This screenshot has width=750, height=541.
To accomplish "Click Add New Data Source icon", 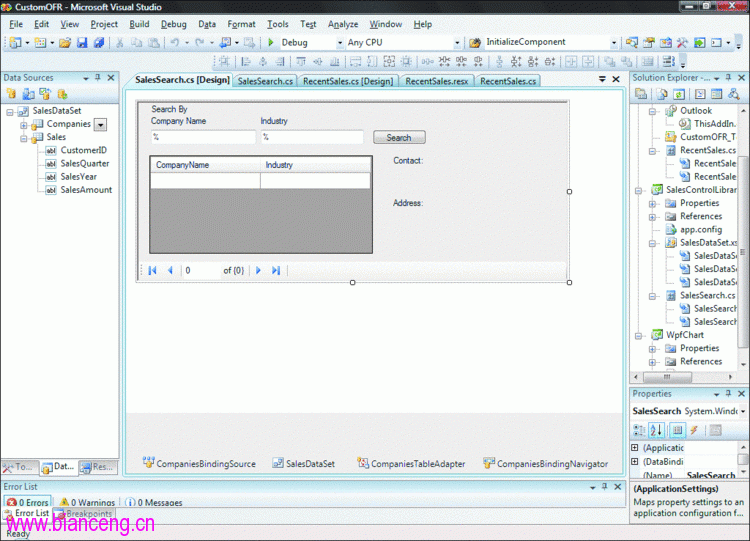I will pyautogui.click(x=11, y=94).
